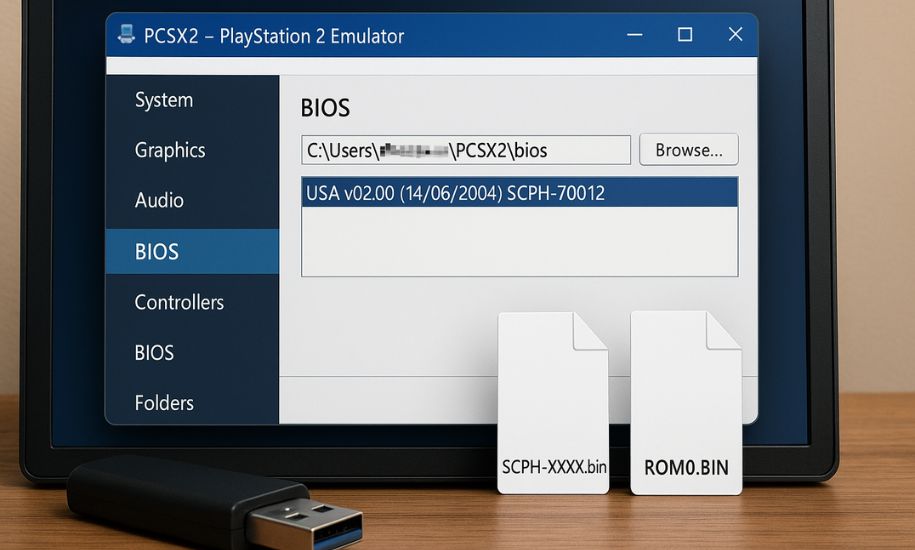Click the BIOS folder path field
915x550 pixels.
(x=466, y=150)
